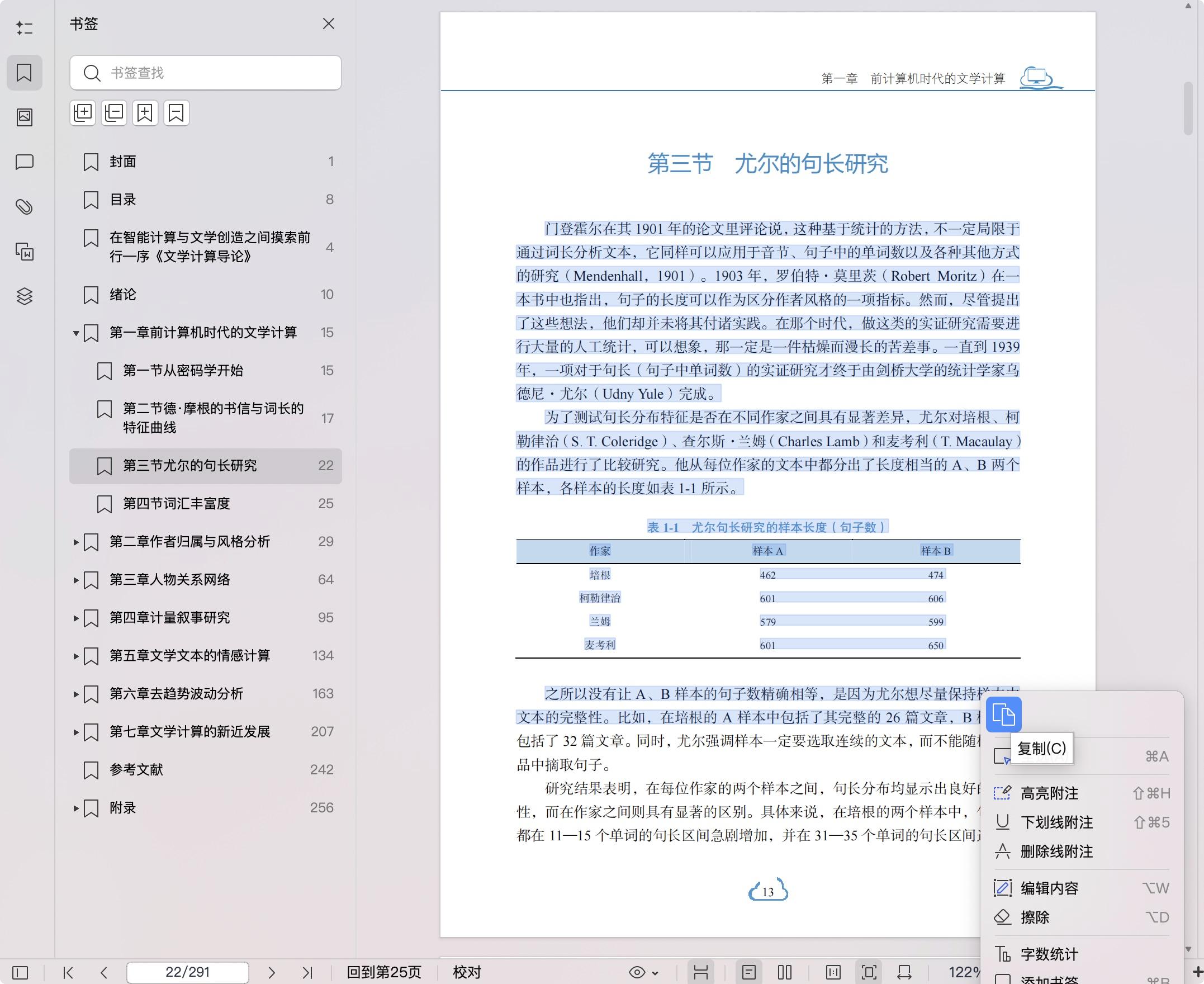Viewport: 1204px width, 984px height.
Task: Click the bookmark search field
Action: coord(206,73)
